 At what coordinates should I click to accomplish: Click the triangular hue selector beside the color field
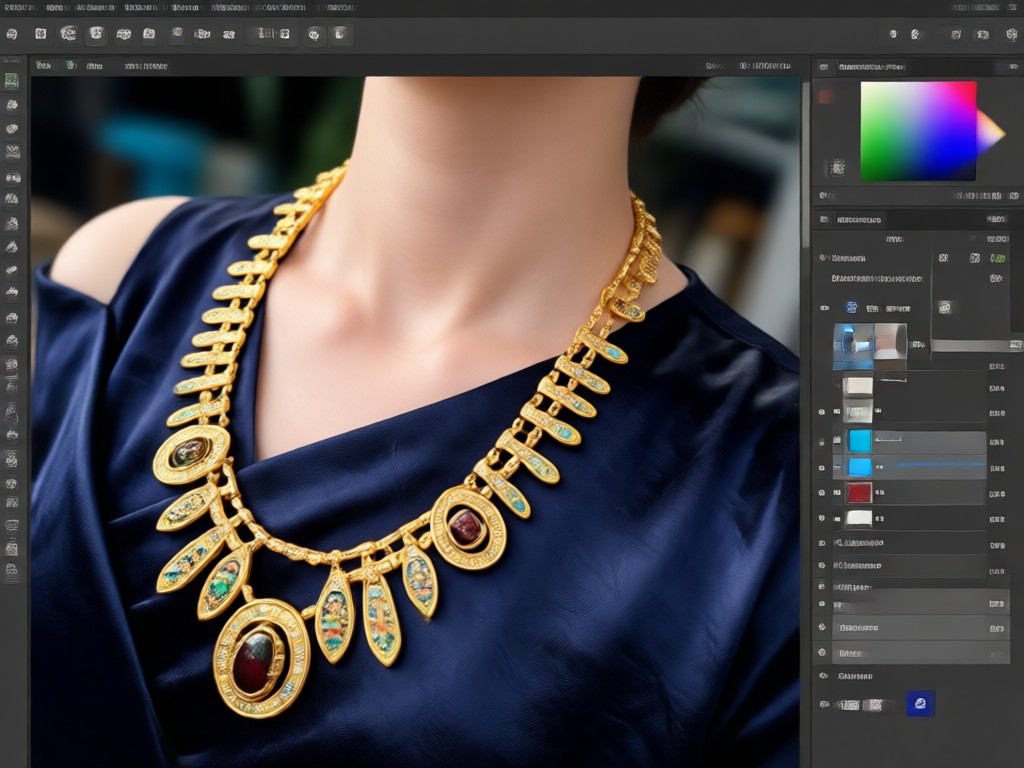pos(990,131)
